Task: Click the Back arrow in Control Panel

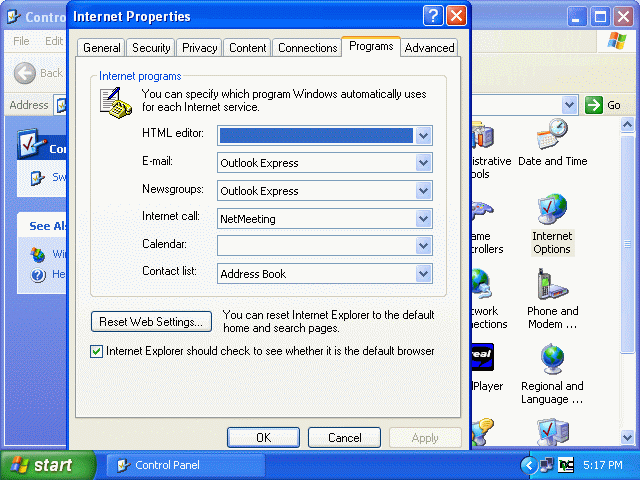Action: (x=24, y=73)
